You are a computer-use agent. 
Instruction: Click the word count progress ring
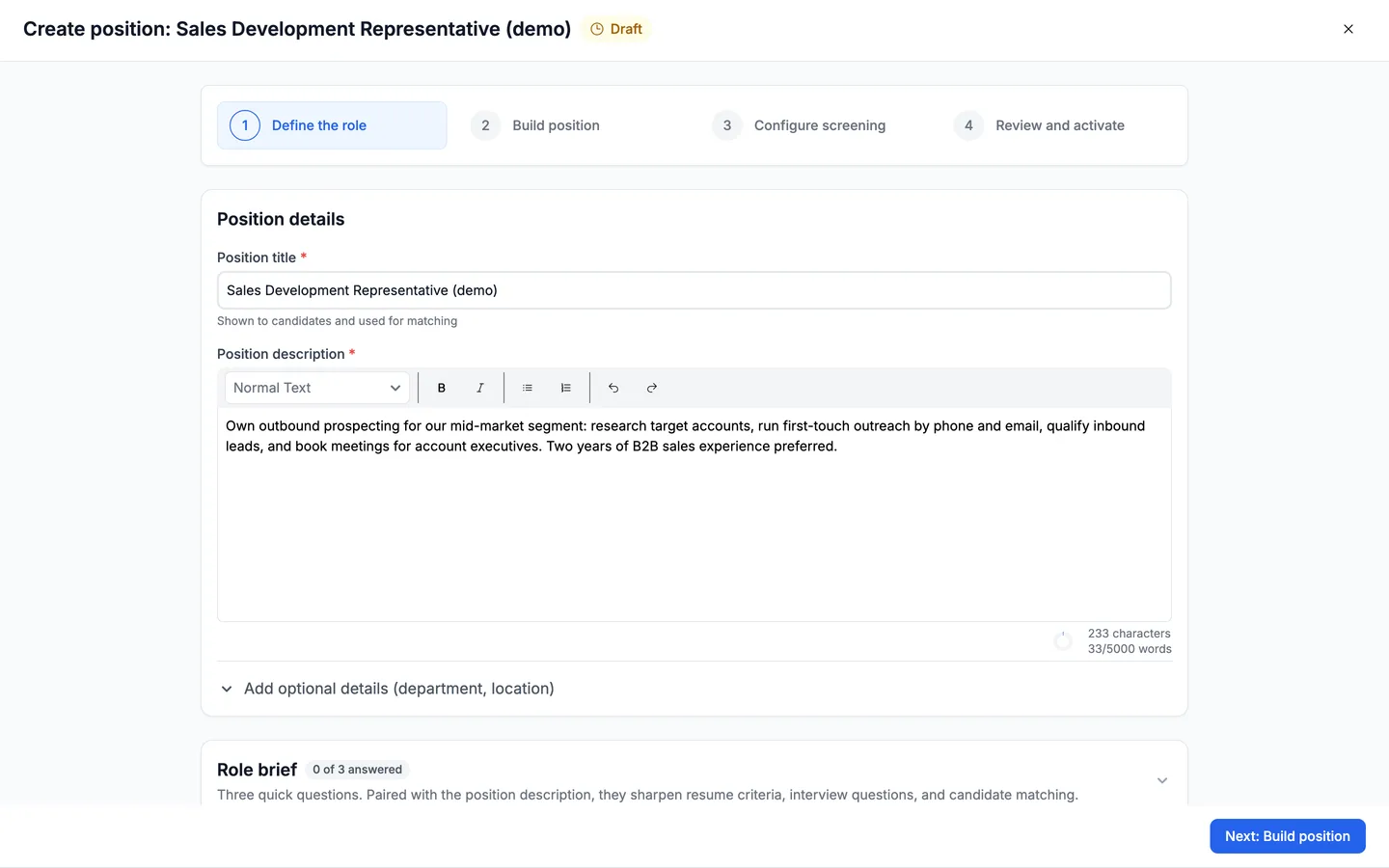click(x=1063, y=641)
